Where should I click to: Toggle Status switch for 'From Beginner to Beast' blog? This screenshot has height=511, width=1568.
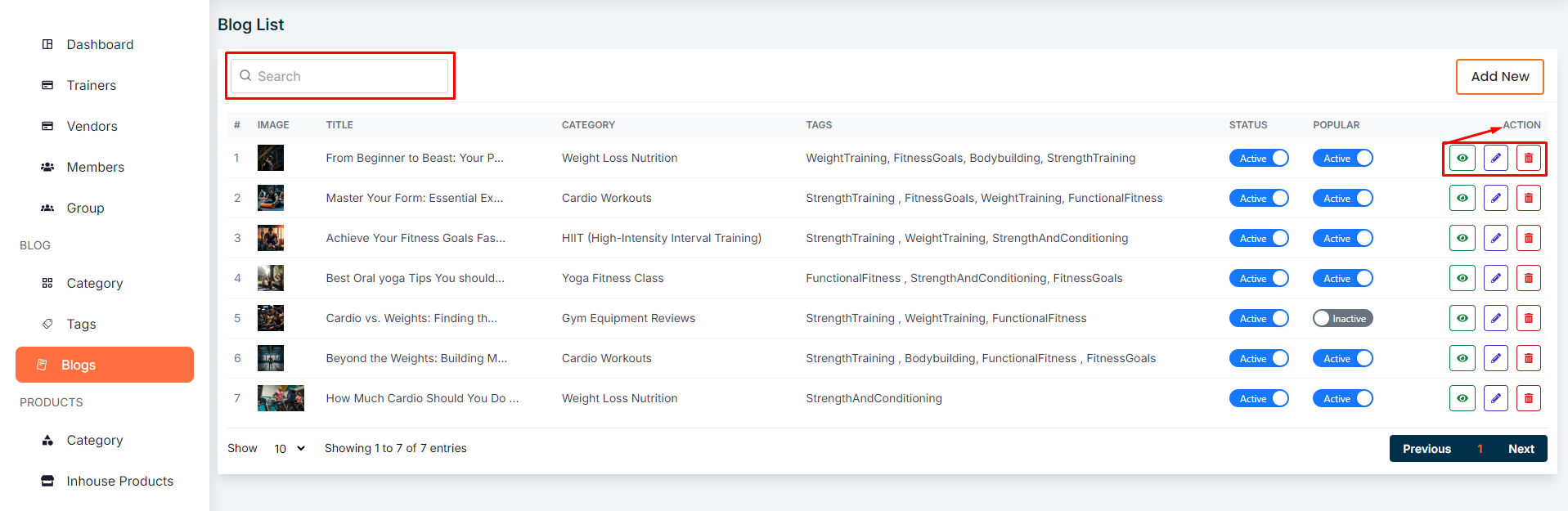click(x=1259, y=158)
